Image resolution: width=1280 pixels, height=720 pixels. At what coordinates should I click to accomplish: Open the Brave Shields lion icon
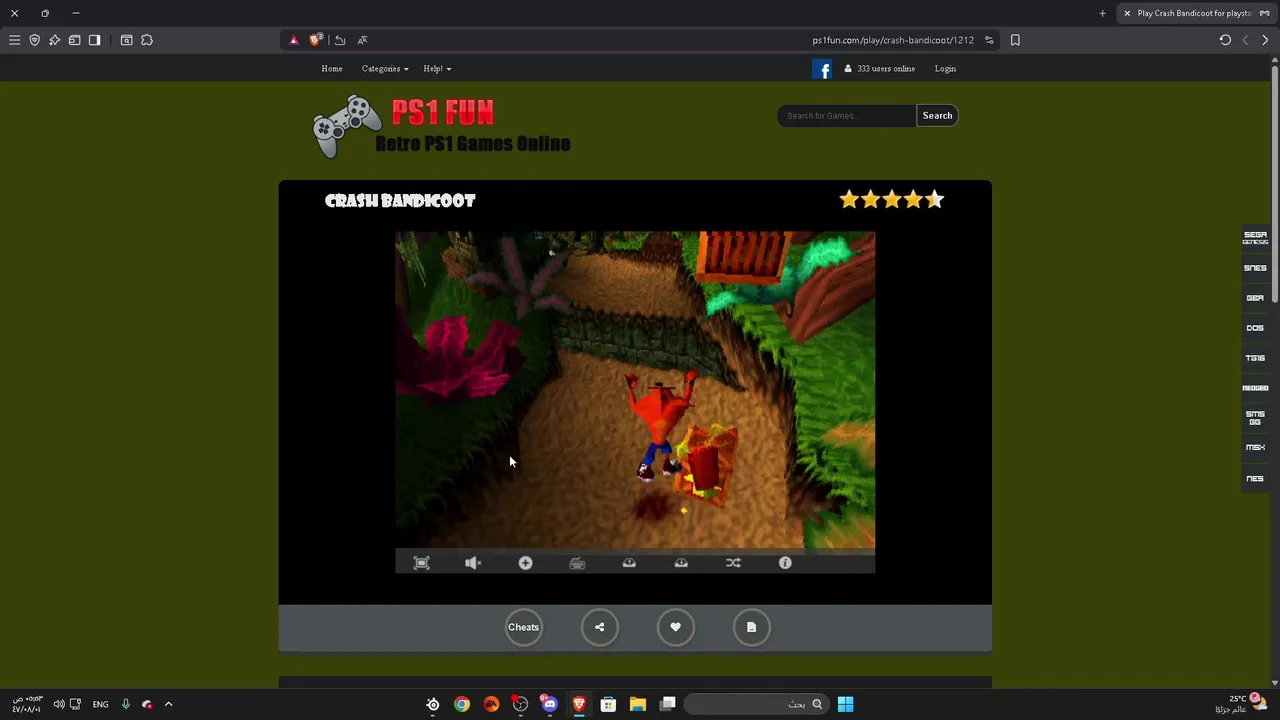(316, 40)
